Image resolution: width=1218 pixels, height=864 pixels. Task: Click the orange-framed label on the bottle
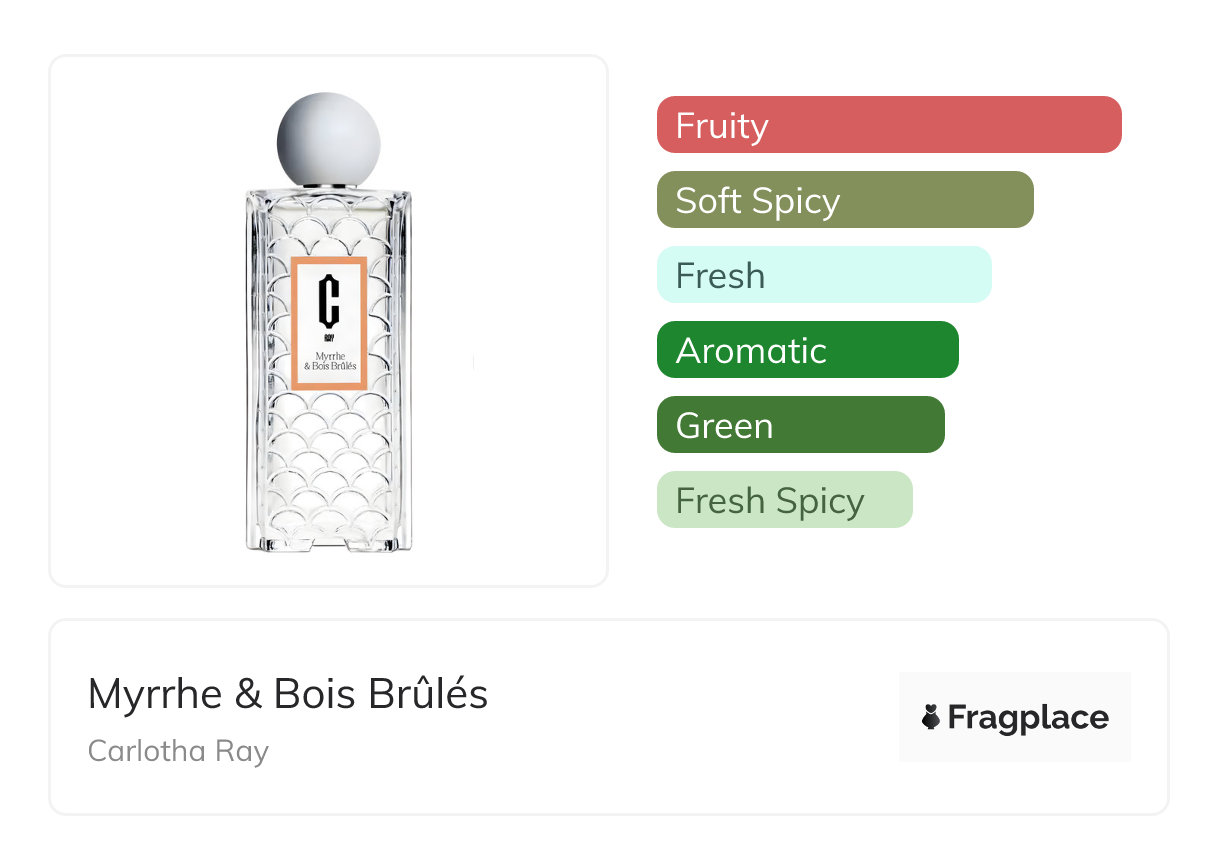pyautogui.click(x=329, y=322)
